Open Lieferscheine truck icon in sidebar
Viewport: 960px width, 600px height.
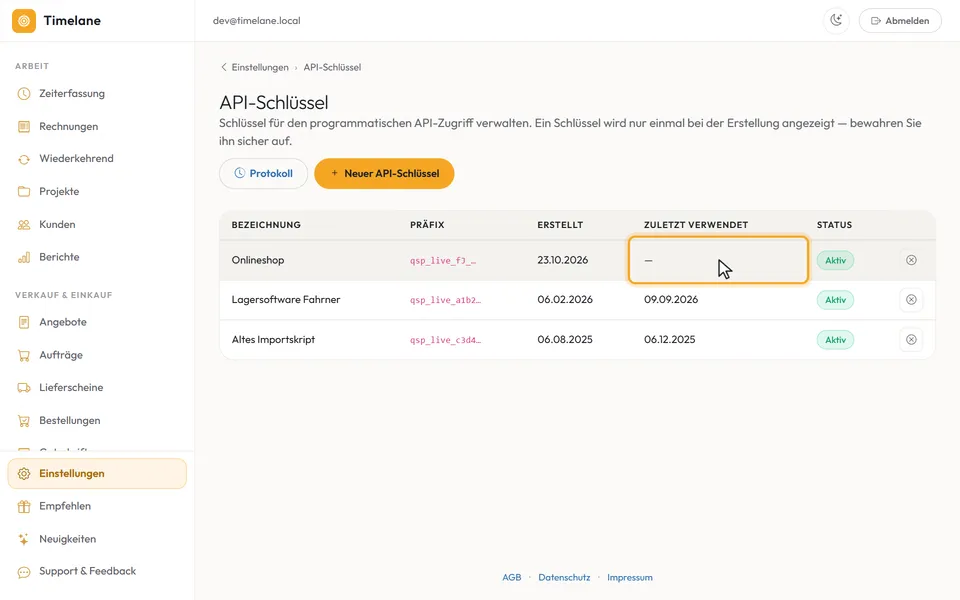tap(24, 388)
